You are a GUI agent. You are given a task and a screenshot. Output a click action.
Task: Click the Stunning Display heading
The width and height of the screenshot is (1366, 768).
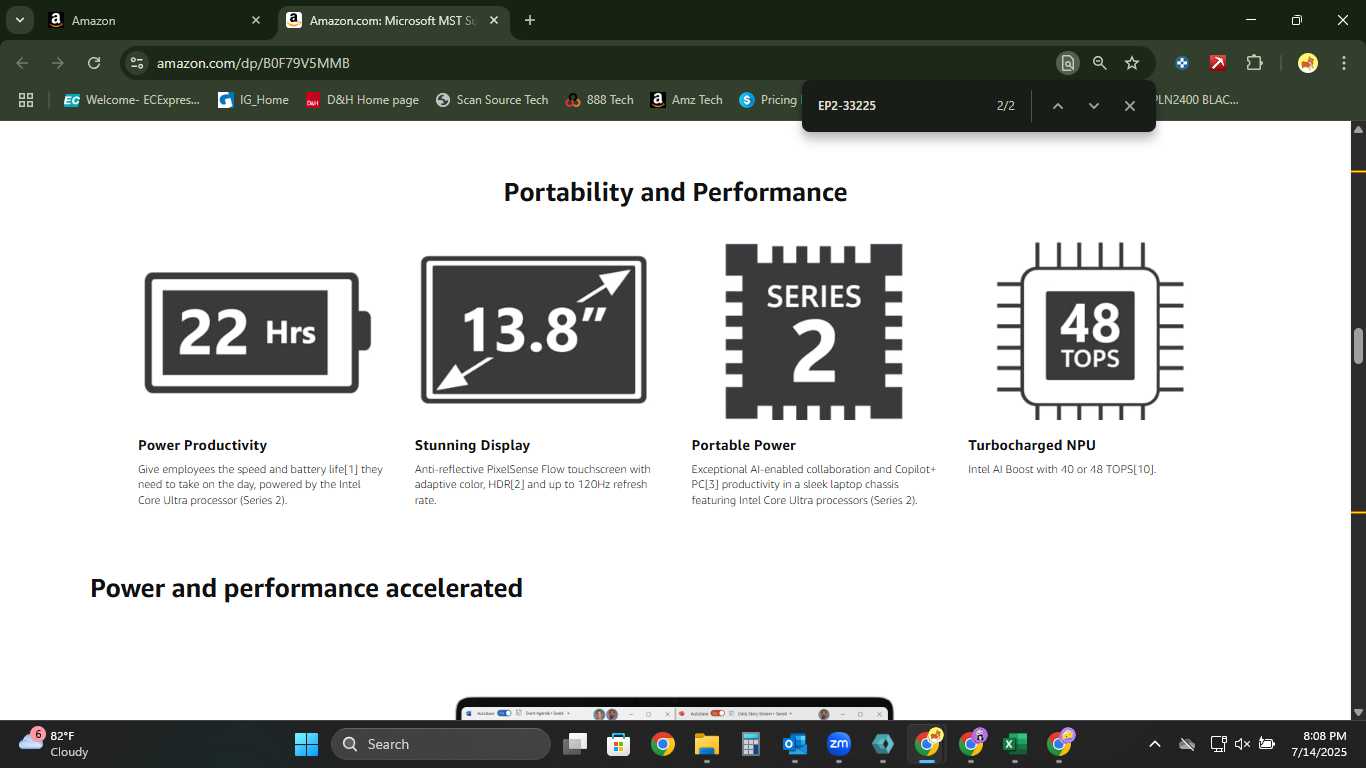472,445
